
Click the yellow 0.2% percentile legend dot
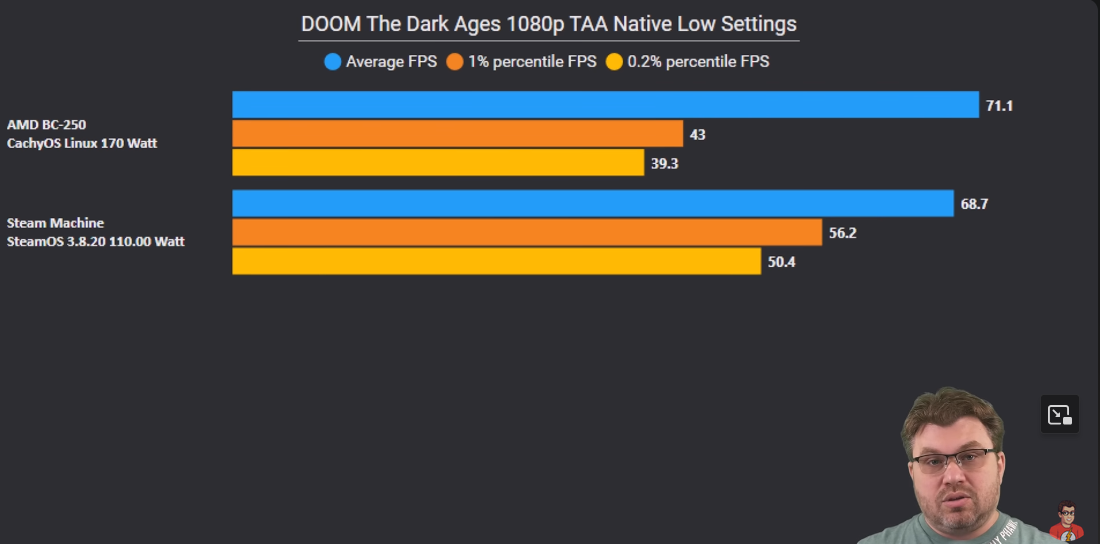click(x=615, y=62)
